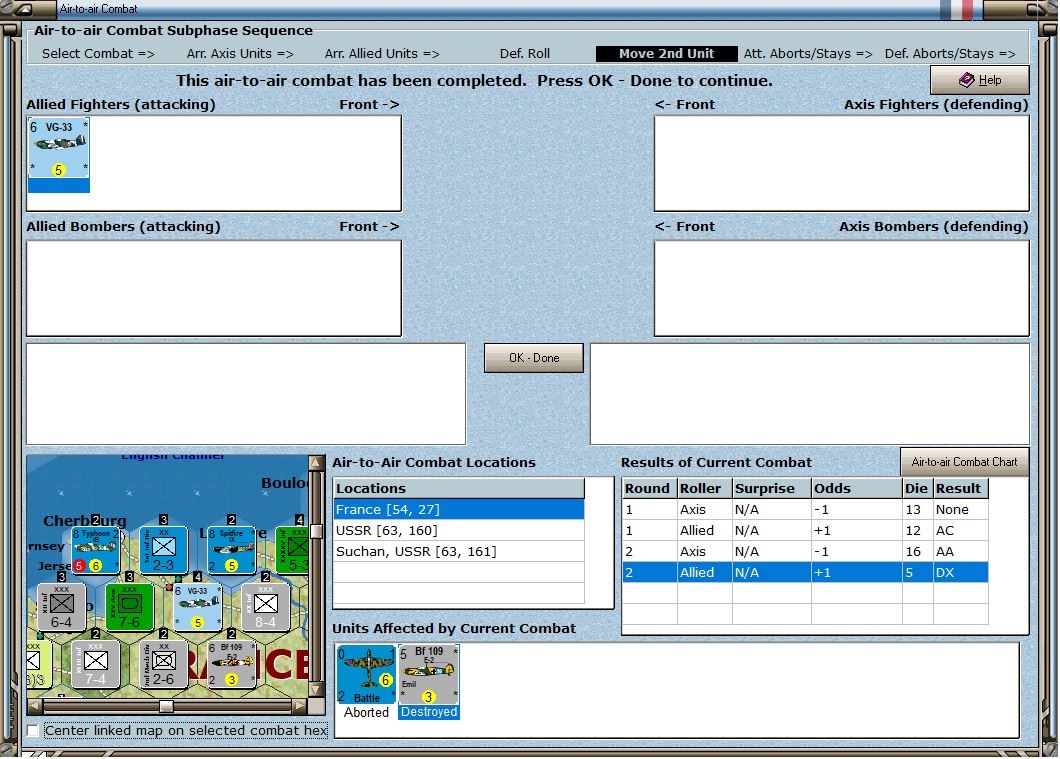Image resolution: width=1060 pixels, height=759 pixels.
Task: Click map horizontal scrollbar left arrow
Action: click(x=34, y=706)
